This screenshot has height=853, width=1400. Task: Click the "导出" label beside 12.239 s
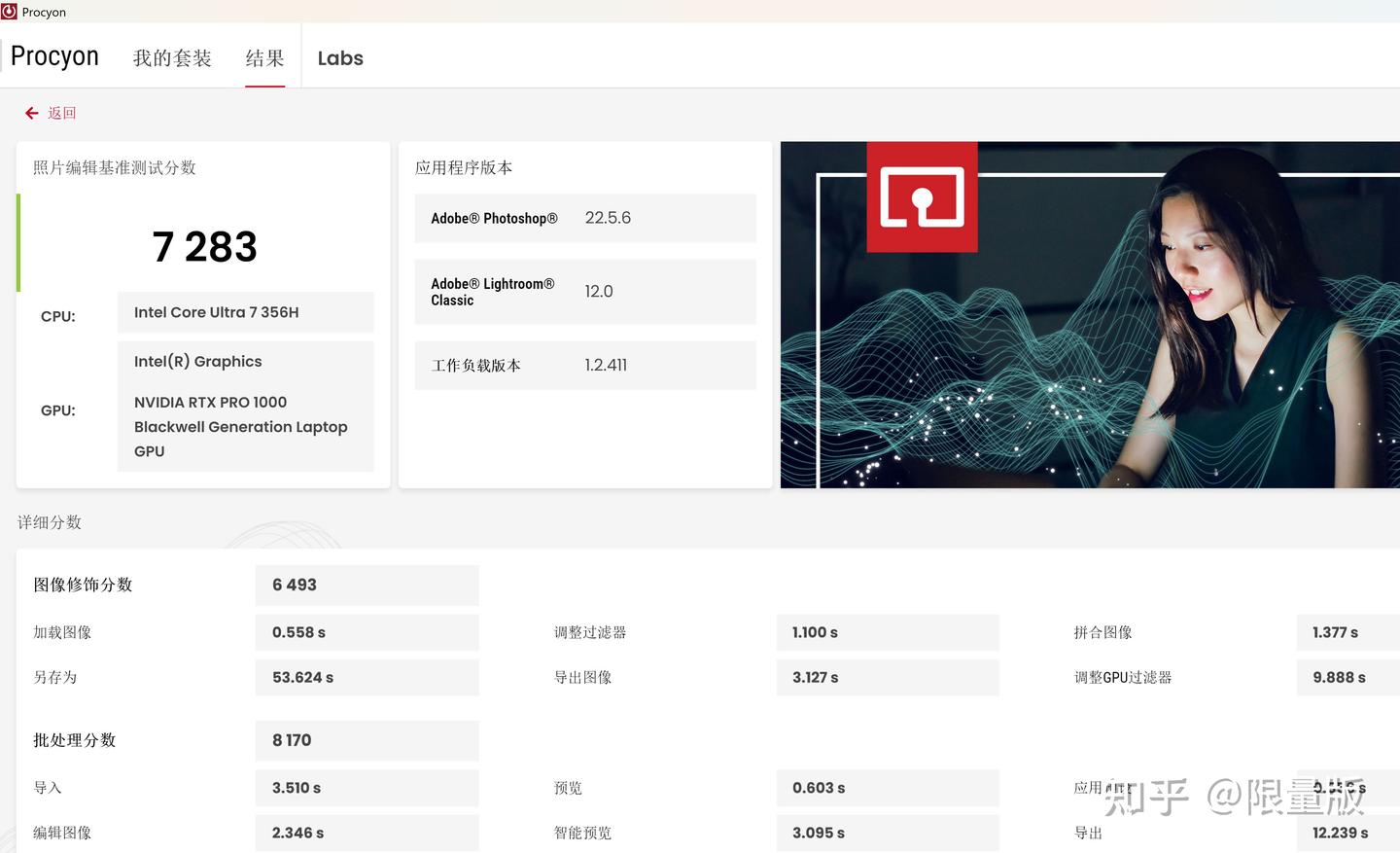pos(1089,833)
